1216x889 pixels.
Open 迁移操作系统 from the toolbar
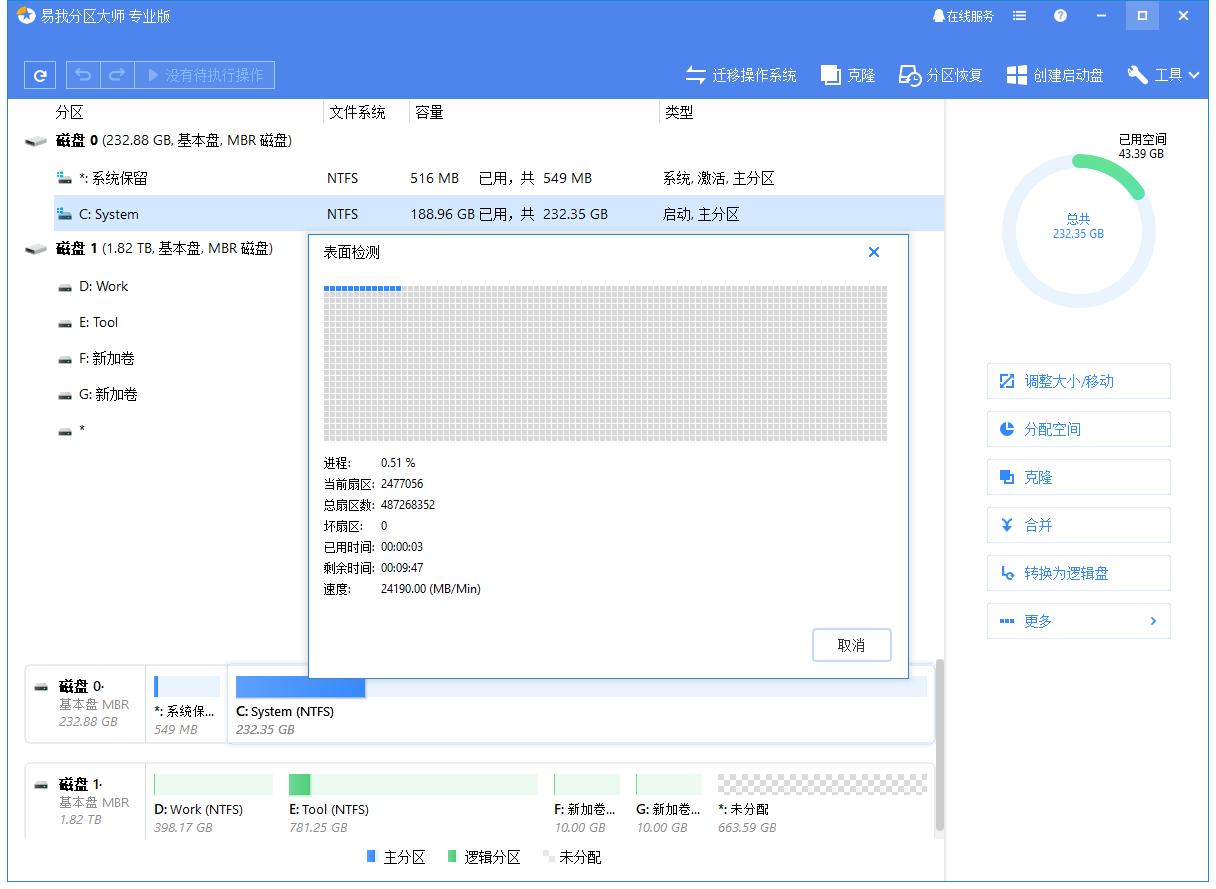point(741,74)
